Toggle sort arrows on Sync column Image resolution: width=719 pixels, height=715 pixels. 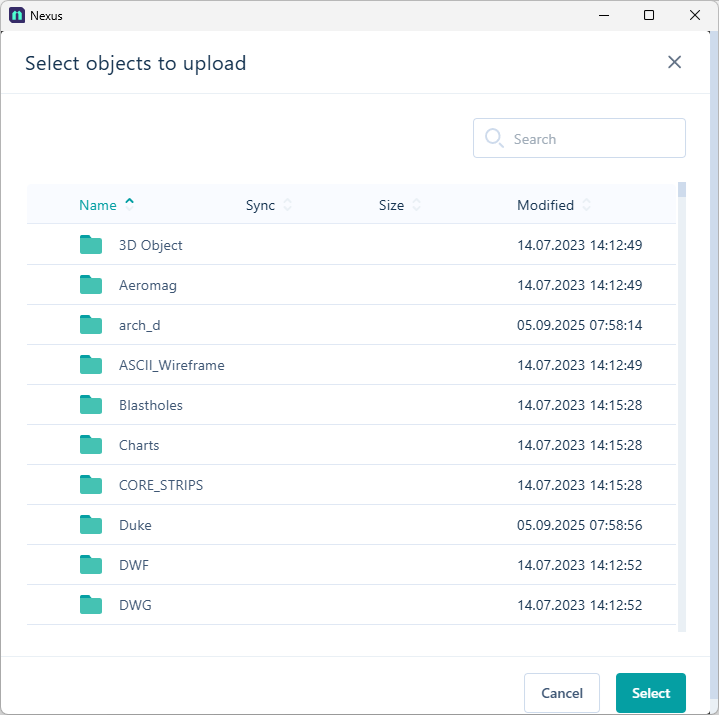coord(288,205)
